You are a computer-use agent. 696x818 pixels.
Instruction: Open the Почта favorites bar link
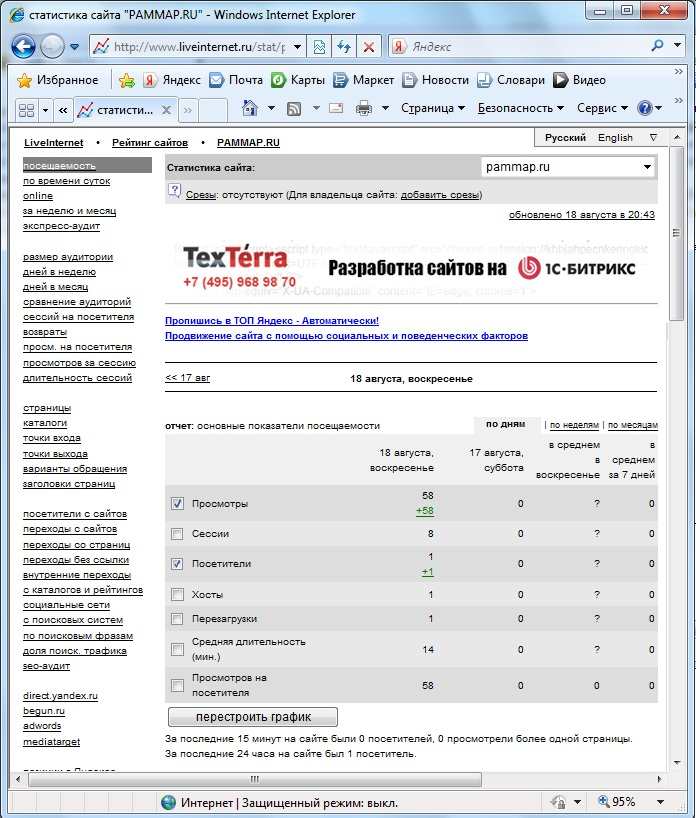tap(236, 80)
